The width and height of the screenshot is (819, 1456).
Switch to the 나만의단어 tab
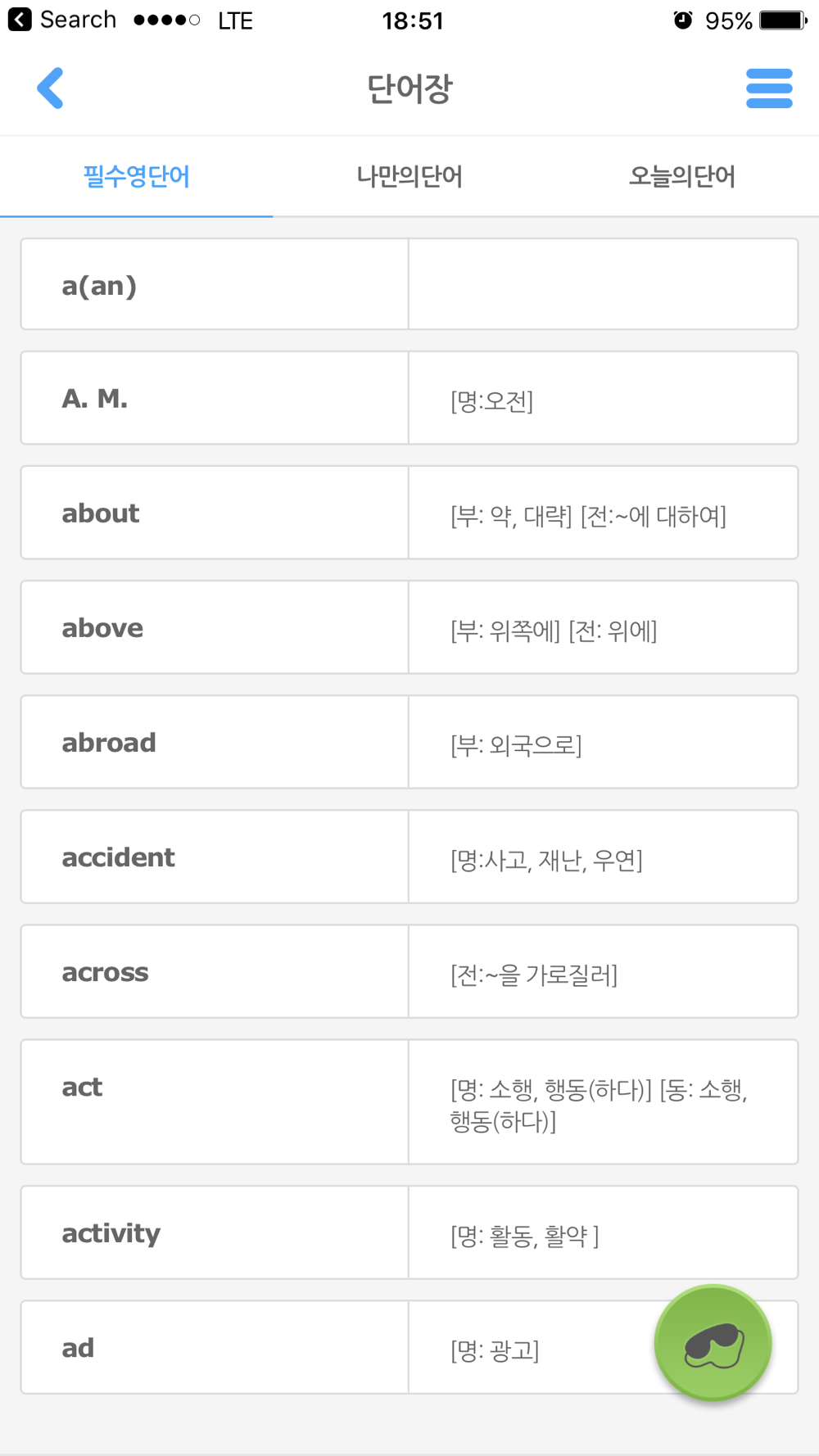409,176
